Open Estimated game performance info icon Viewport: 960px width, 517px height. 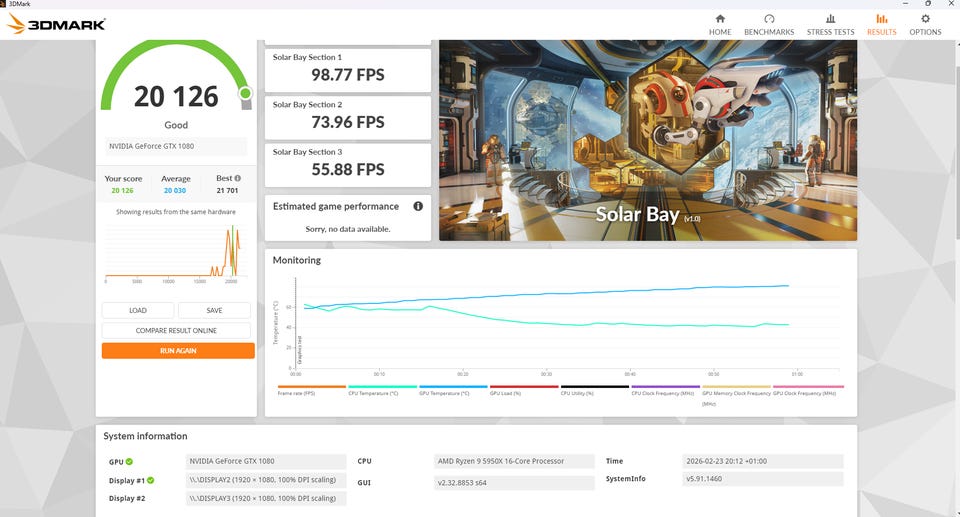(418, 206)
